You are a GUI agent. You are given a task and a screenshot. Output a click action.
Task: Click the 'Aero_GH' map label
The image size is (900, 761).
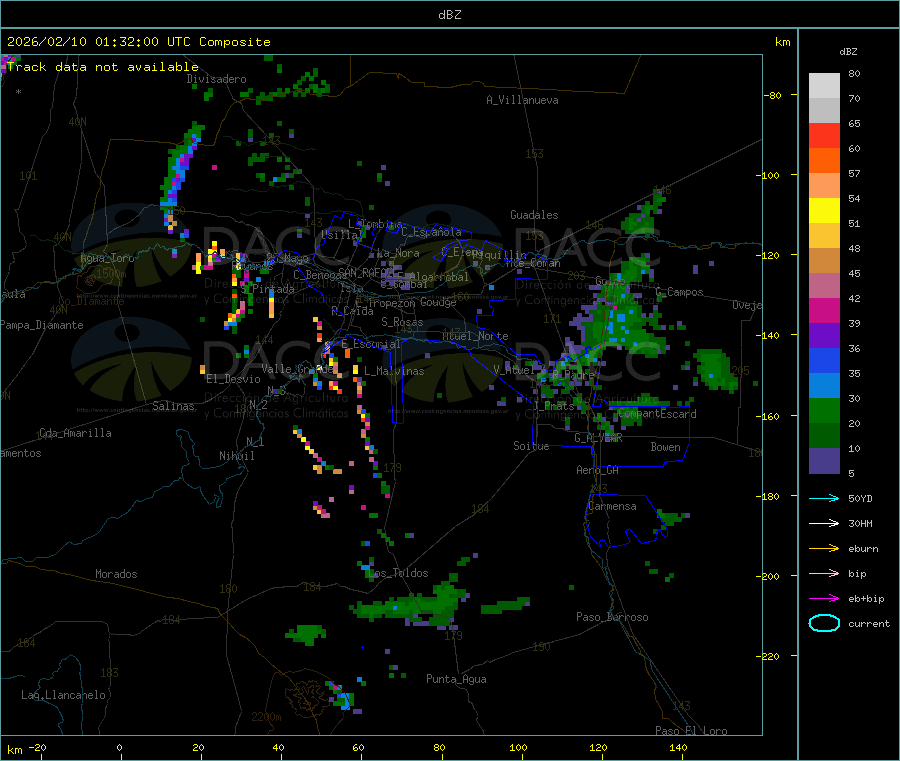click(597, 470)
